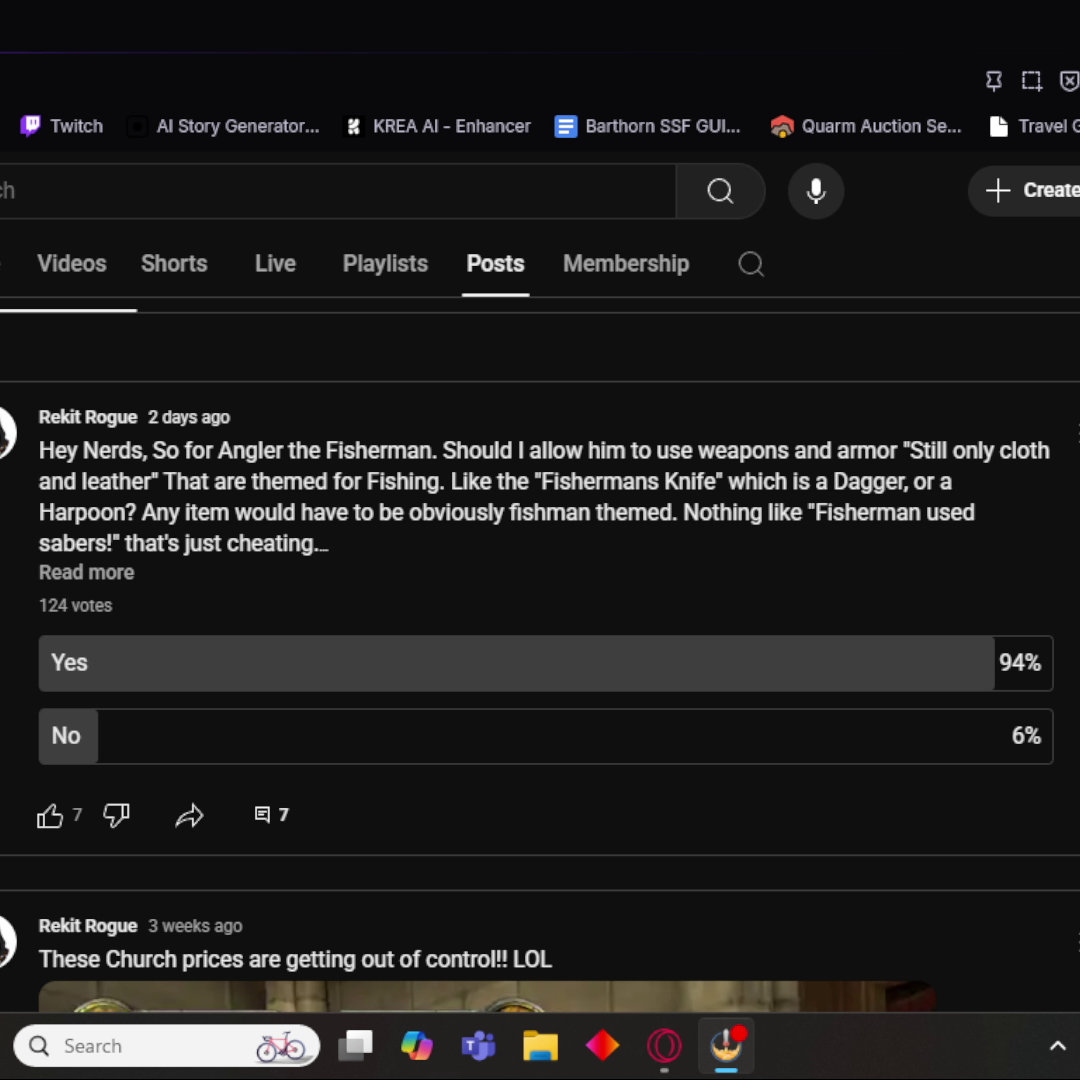This screenshot has height=1080, width=1080.
Task: Share the poll post
Action: [x=189, y=816]
